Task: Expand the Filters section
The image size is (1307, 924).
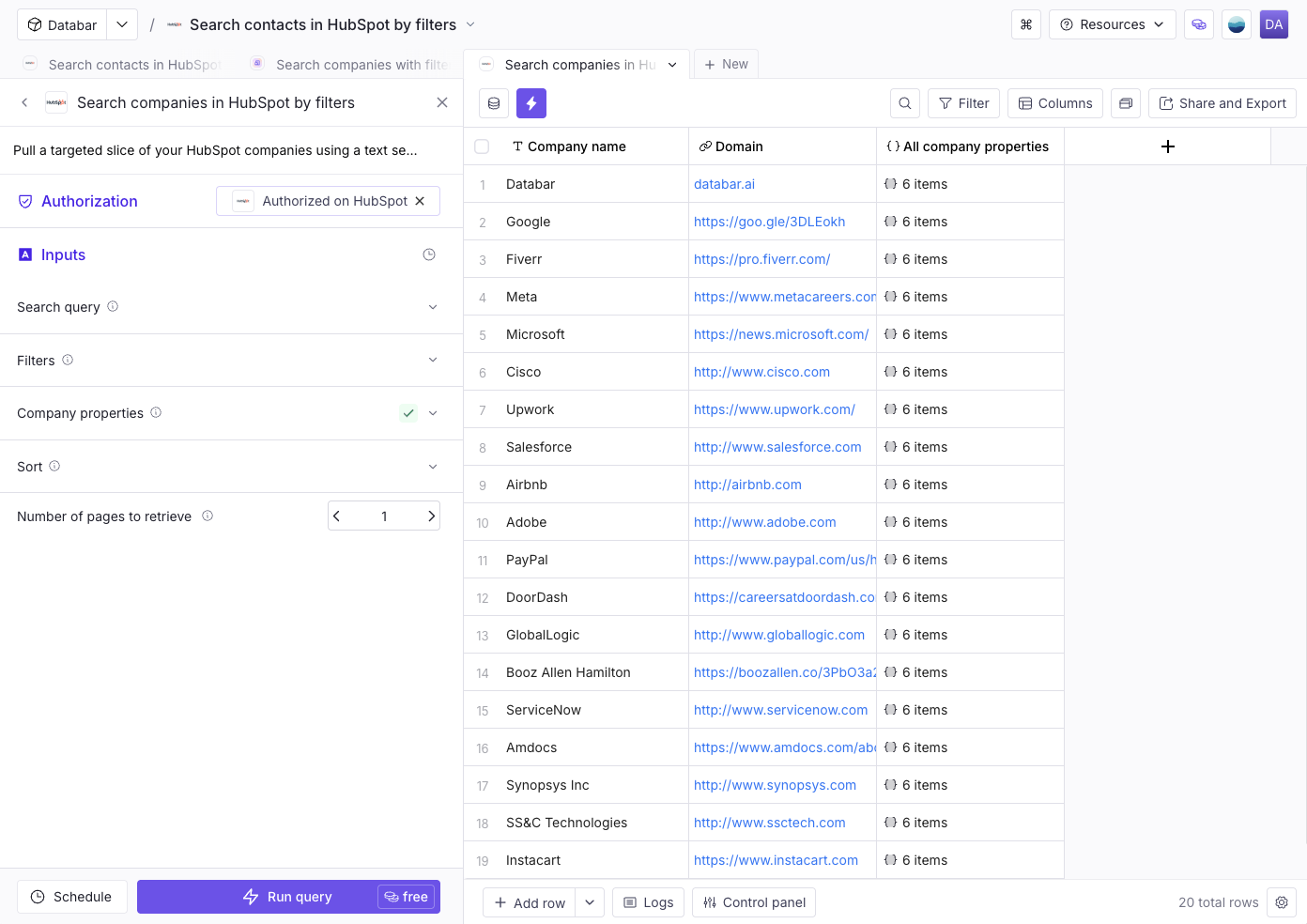Action: point(433,360)
